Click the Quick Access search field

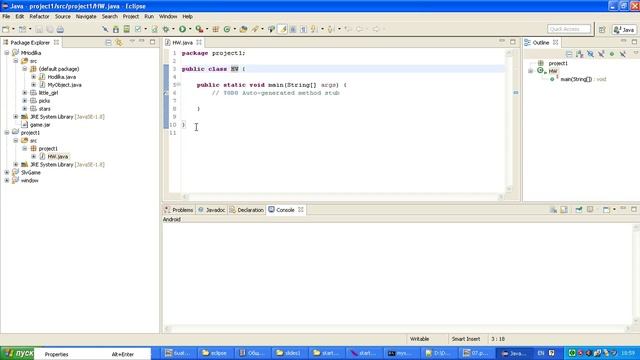point(569,29)
